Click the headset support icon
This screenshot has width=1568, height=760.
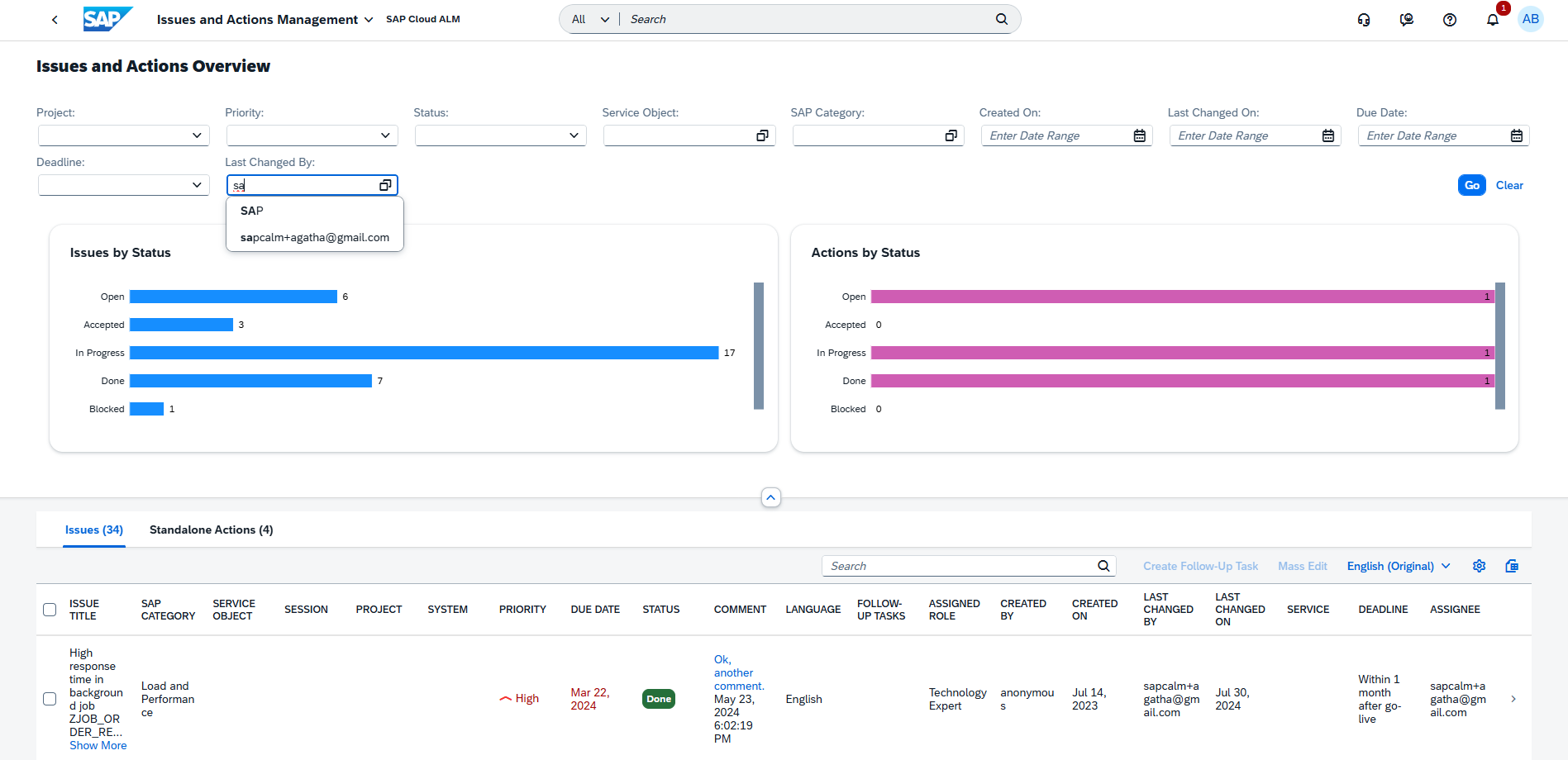pyautogui.click(x=1364, y=20)
